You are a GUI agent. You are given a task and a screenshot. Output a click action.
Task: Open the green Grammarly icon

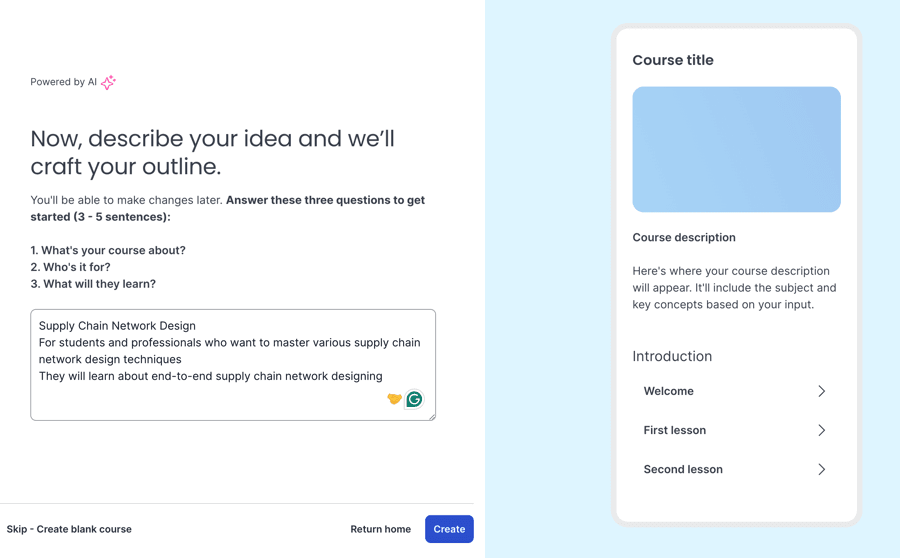click(414, 399)
